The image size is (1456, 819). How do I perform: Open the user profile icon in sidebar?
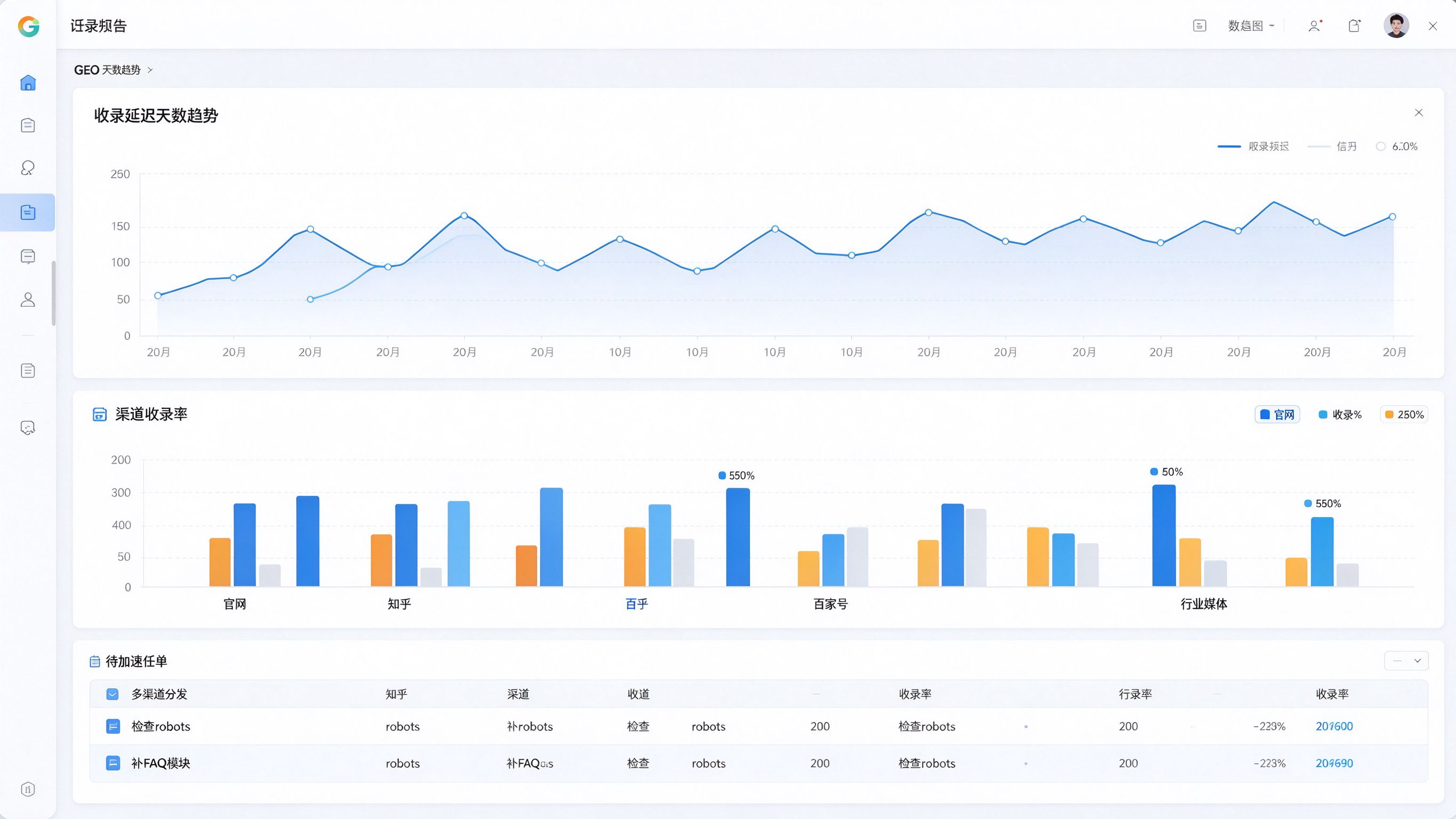[x=28, y=300]
